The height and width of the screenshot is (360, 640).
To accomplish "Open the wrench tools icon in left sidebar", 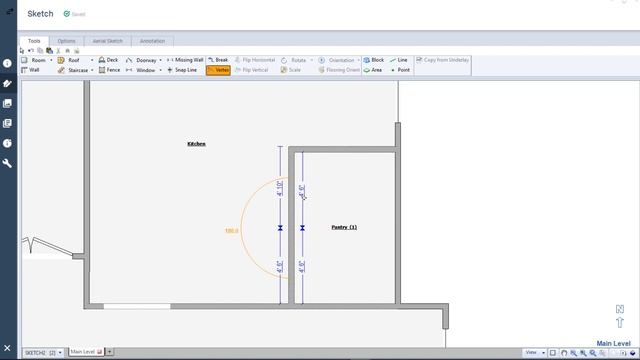I will (x=7, y=163).
